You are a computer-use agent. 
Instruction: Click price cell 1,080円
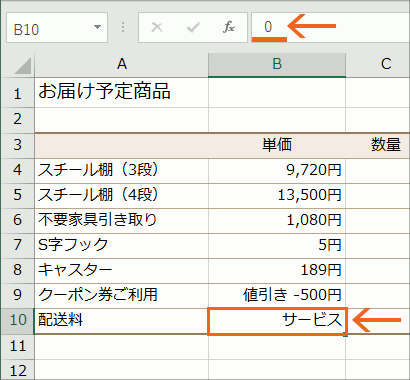pos(277,220)
